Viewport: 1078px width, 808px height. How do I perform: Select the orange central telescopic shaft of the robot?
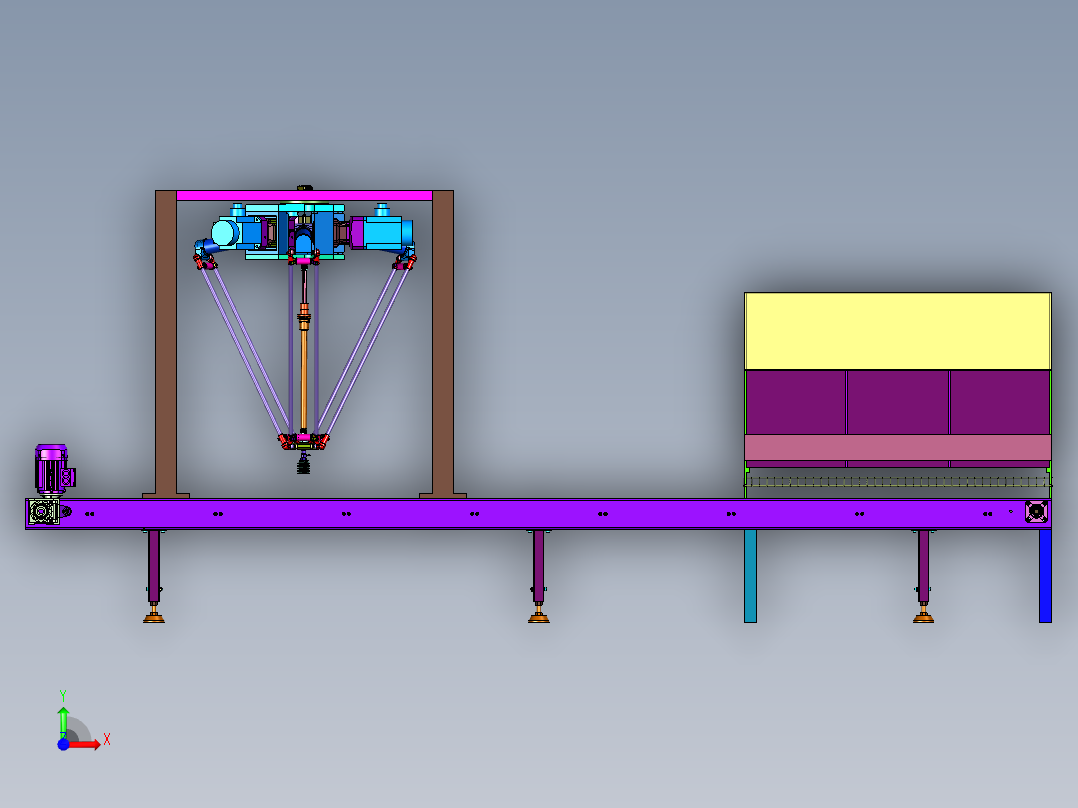click(x=304, y=371)
